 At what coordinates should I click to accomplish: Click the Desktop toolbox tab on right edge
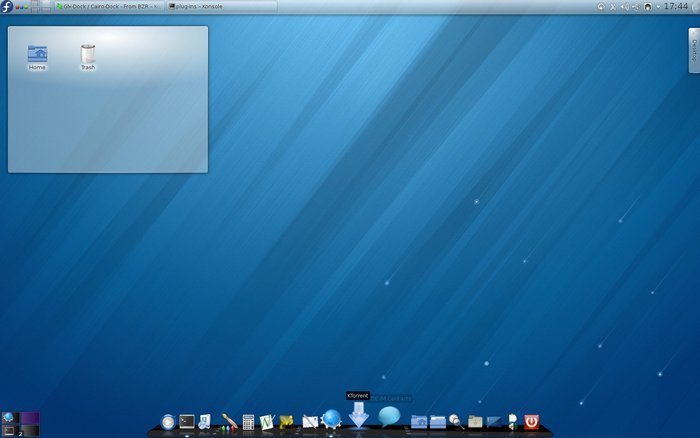[x=693, y=49]
